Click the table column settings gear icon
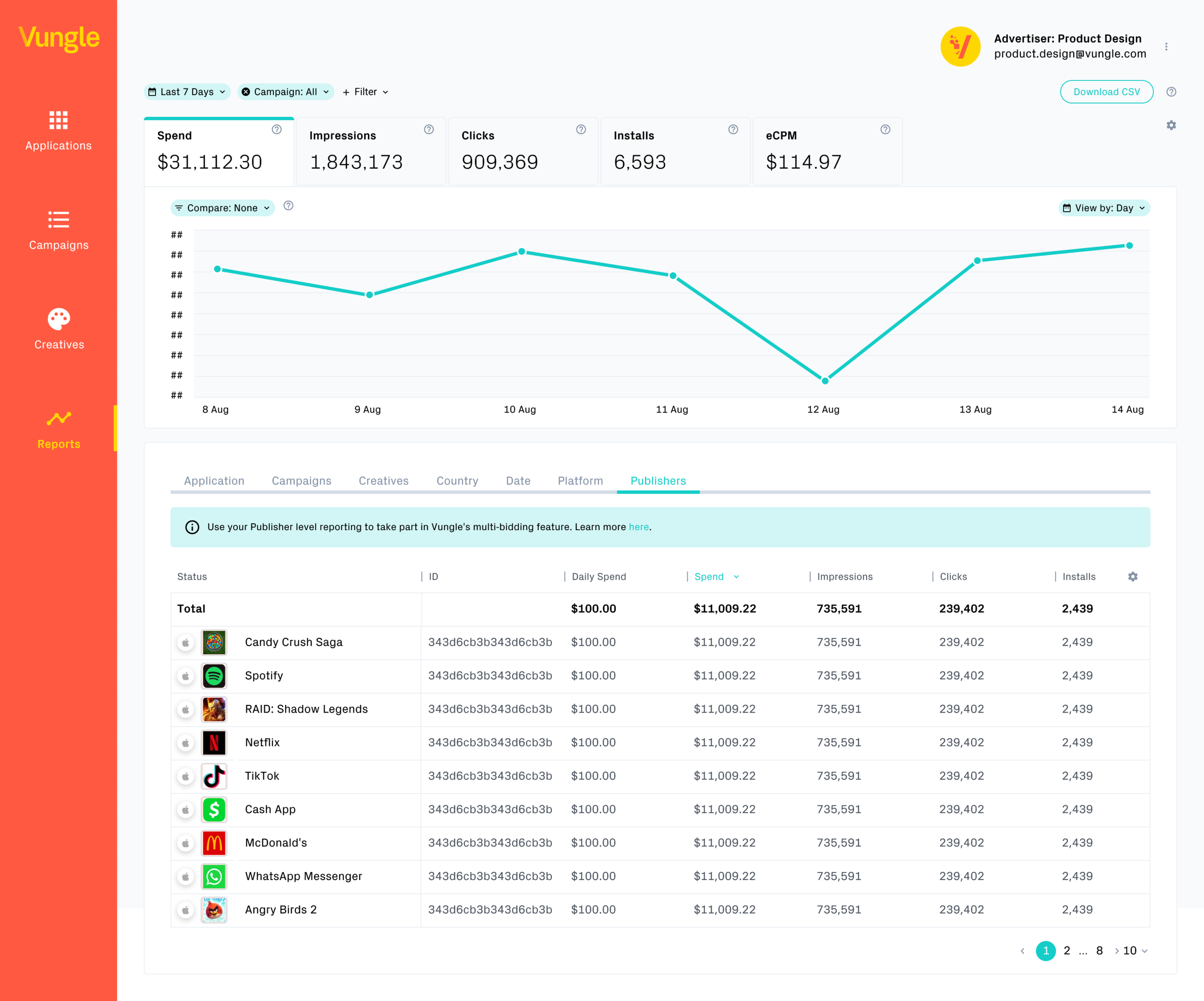1204x1001 pixels. 1132,577
